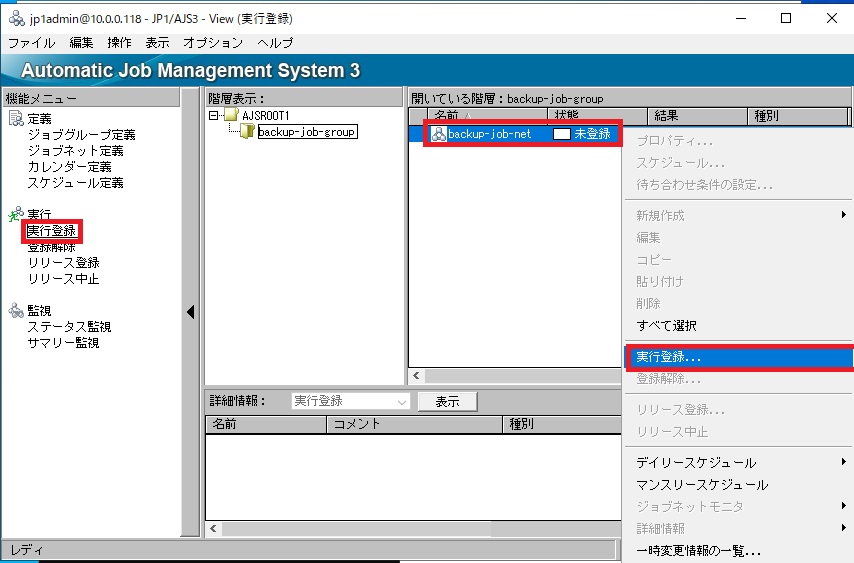
Task: Collapse function menu with black arrow
Action: coord(191,312)
